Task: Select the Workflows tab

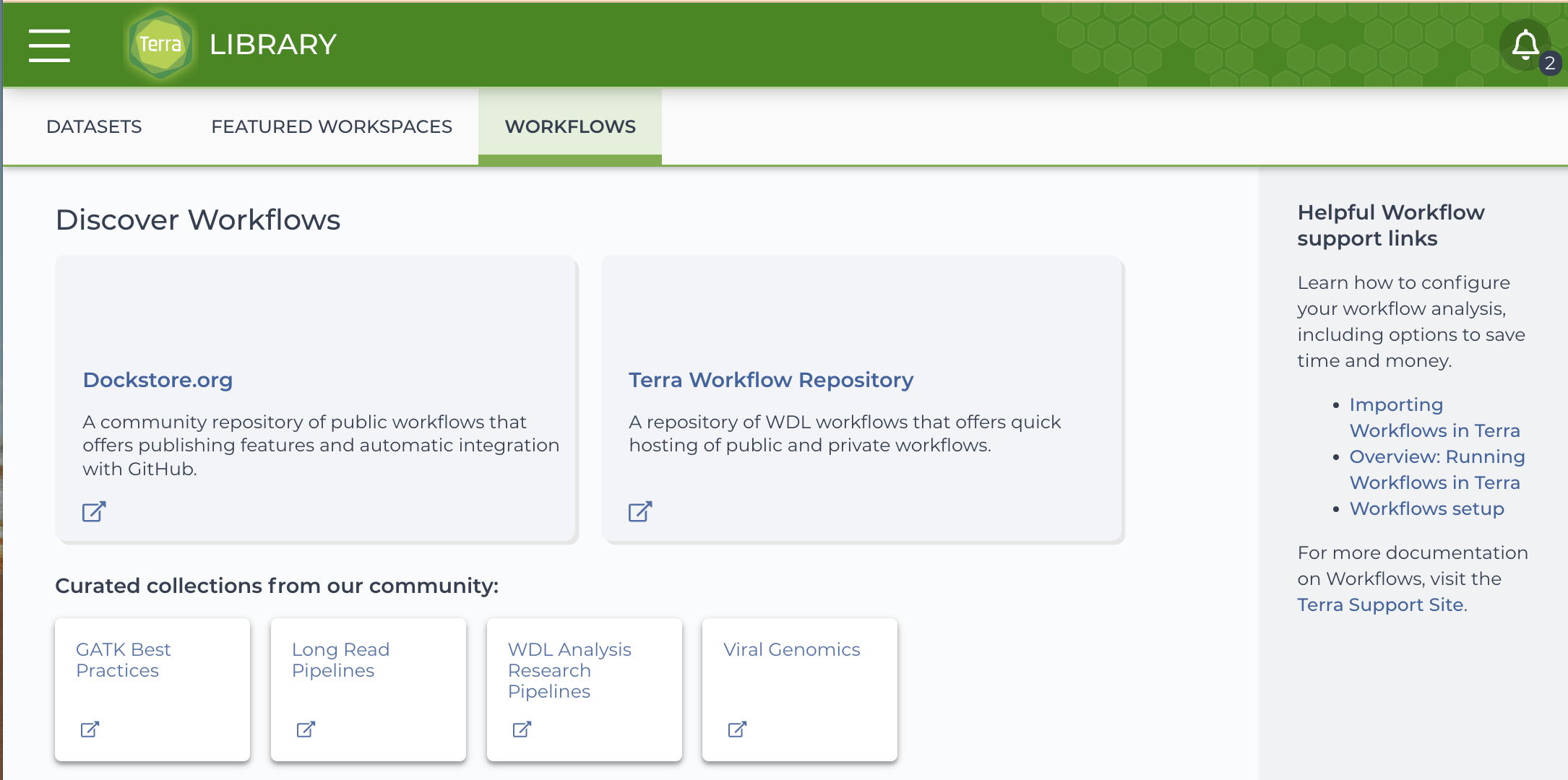Action: [570, 126]
